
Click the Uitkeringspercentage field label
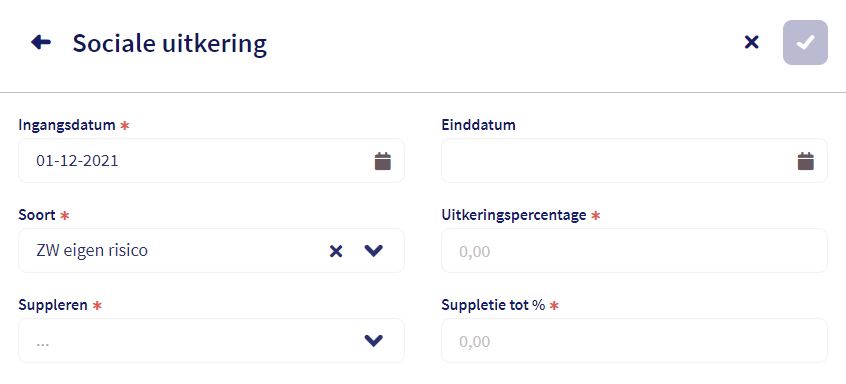point(514,215)
